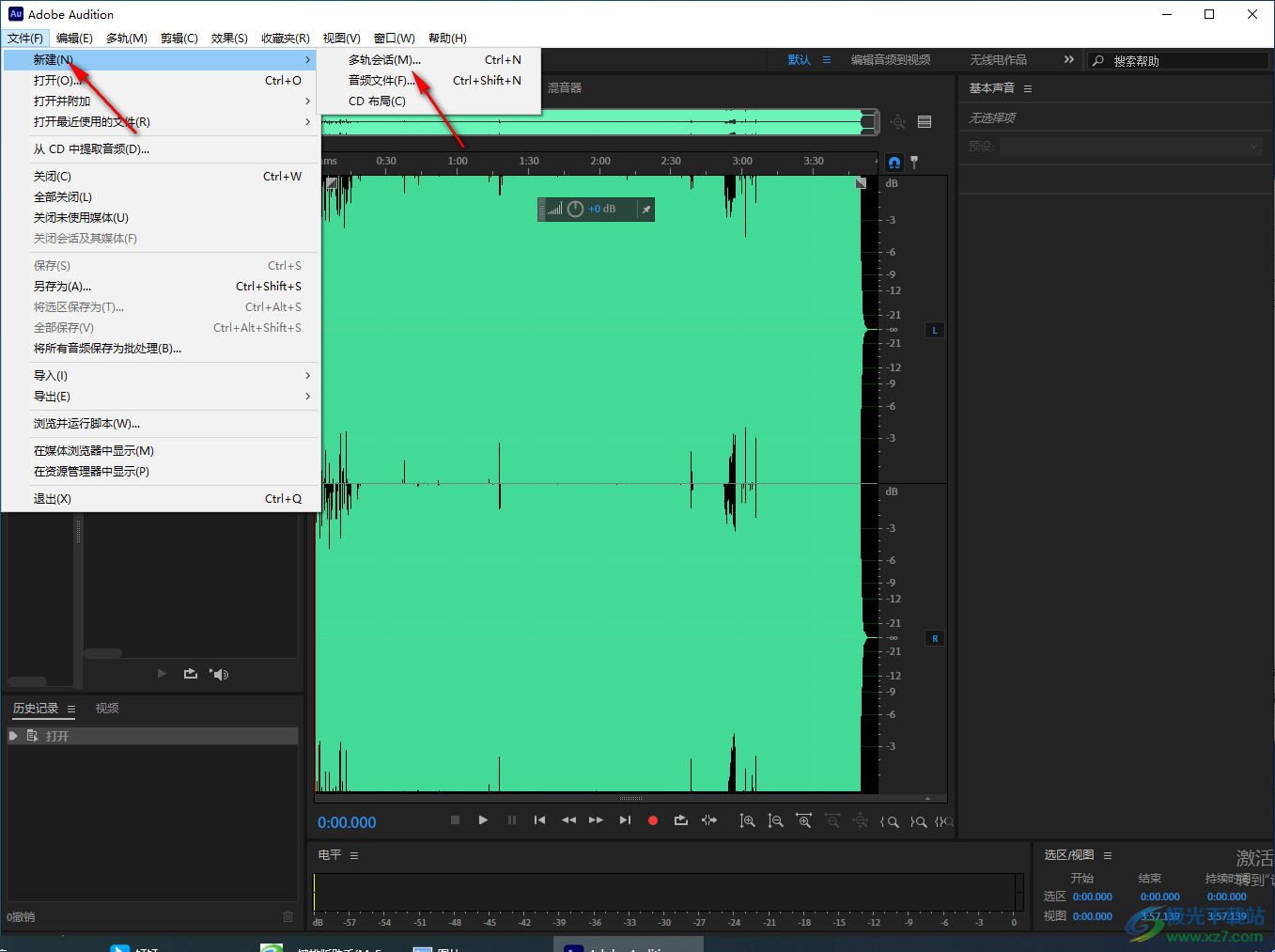Toggle auto-play speaker icon in files panel
The width and height of the screenshot is (1275, 952).
coord(220,674)
